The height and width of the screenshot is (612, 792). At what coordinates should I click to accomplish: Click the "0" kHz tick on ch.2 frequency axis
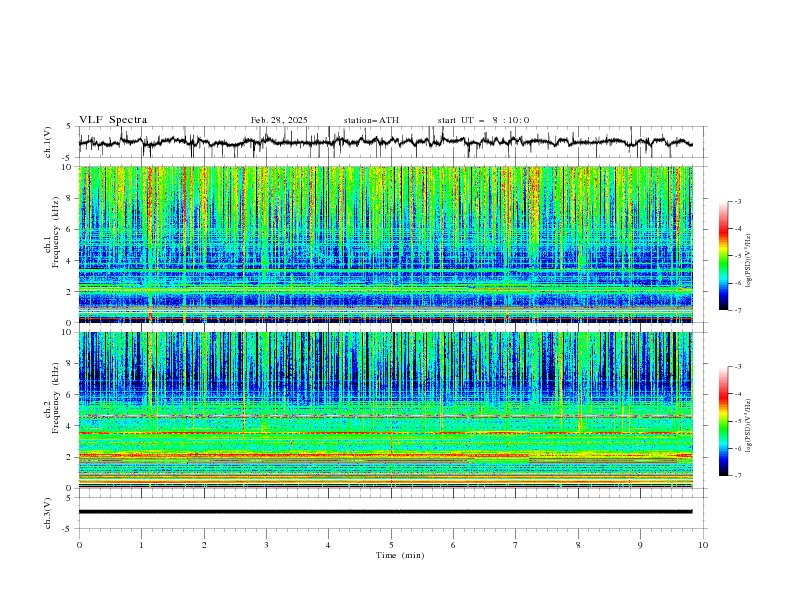[x=71, y=488]
